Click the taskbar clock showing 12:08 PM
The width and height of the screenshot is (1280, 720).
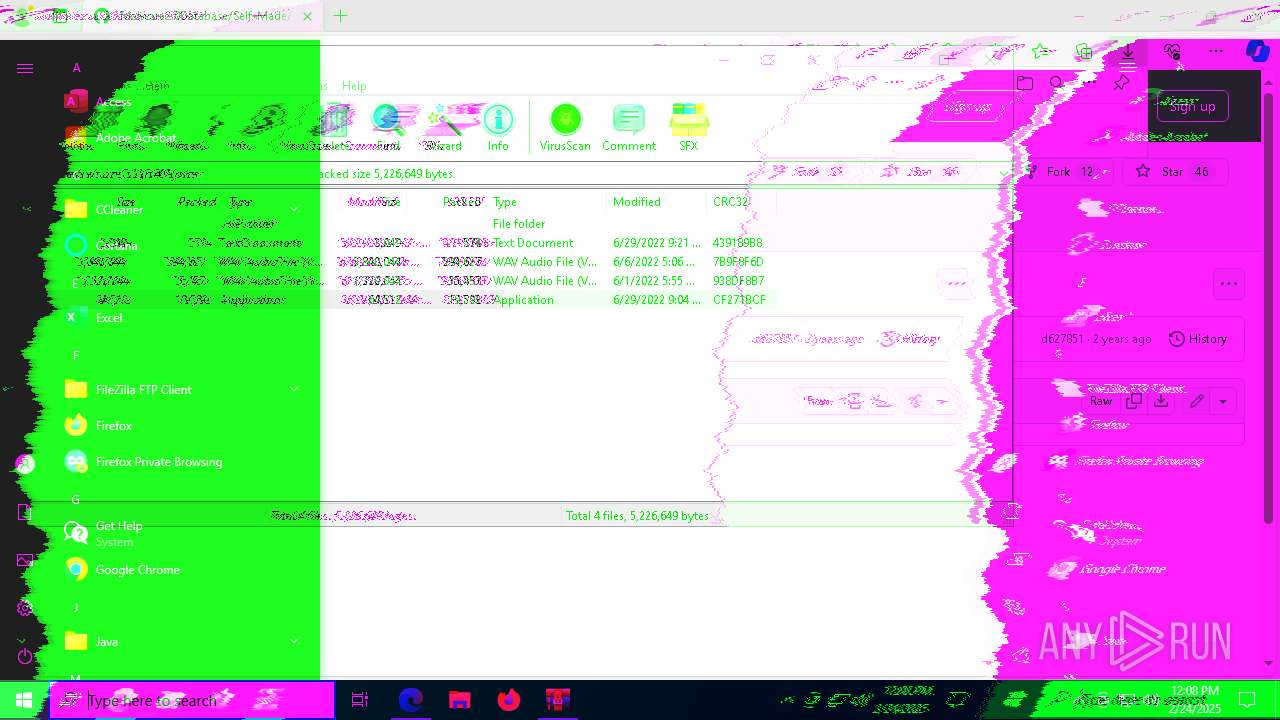click(1195, 700)
